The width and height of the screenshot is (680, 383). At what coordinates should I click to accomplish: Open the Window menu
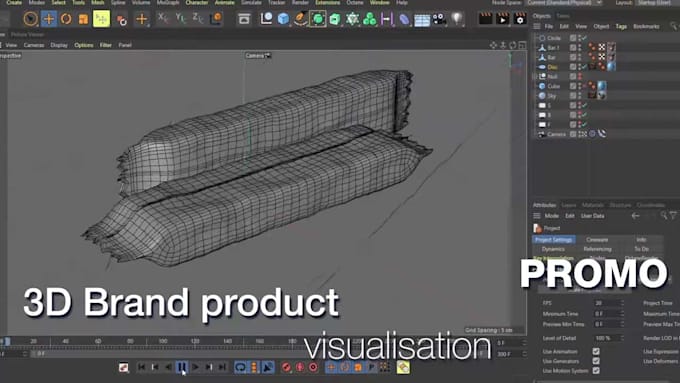tap(379, 3)
